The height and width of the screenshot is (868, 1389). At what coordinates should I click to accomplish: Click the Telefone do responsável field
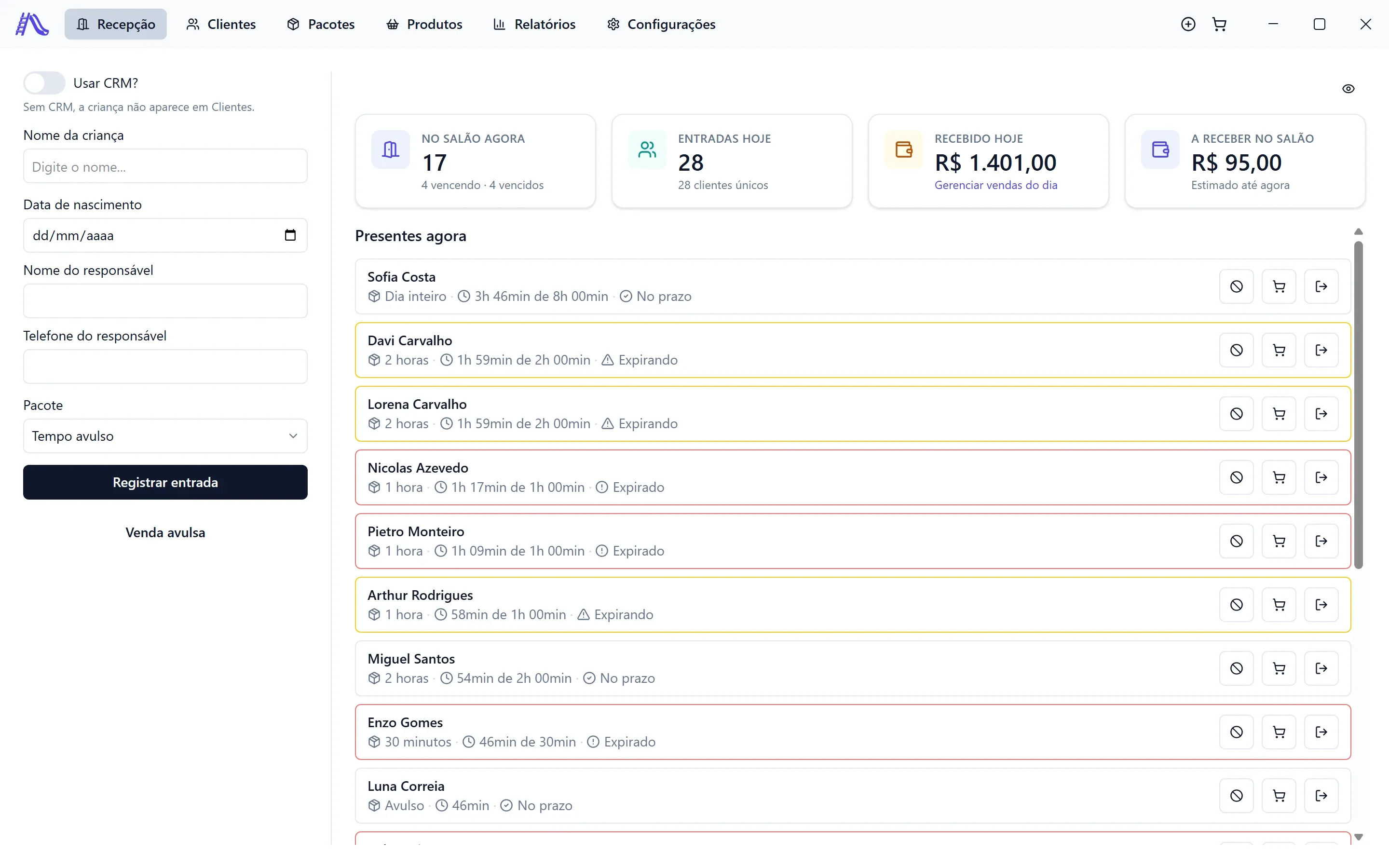165,366
